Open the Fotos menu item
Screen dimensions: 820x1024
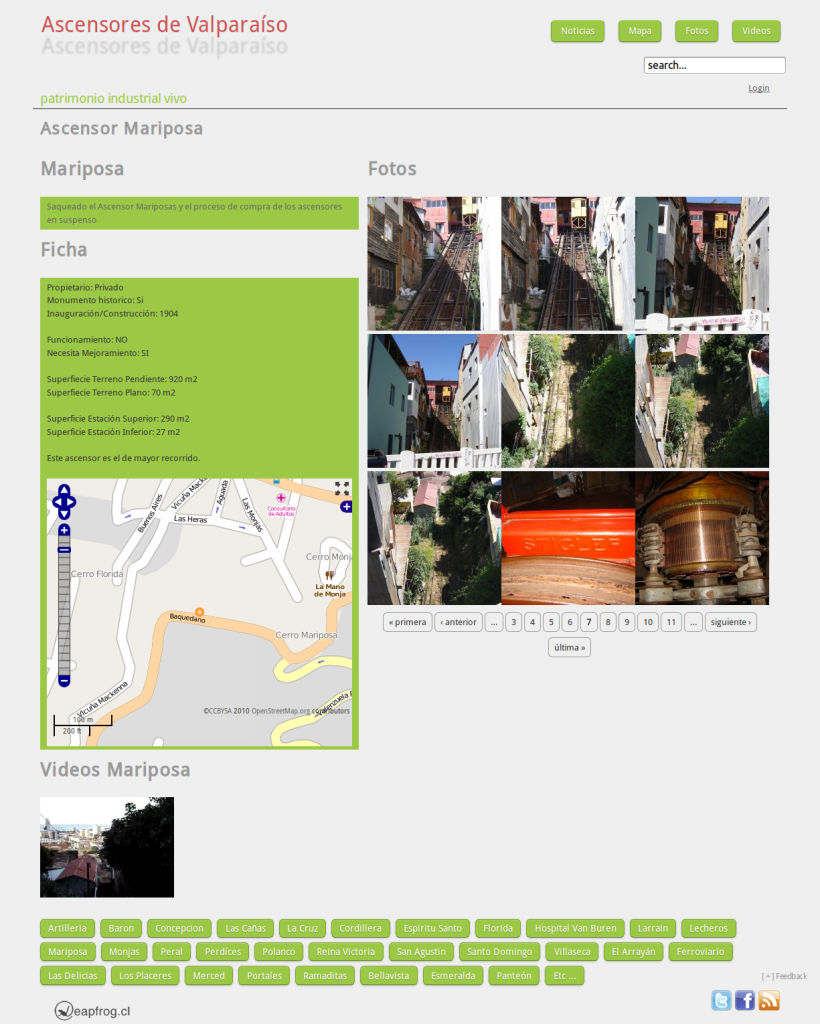[696, 31]
